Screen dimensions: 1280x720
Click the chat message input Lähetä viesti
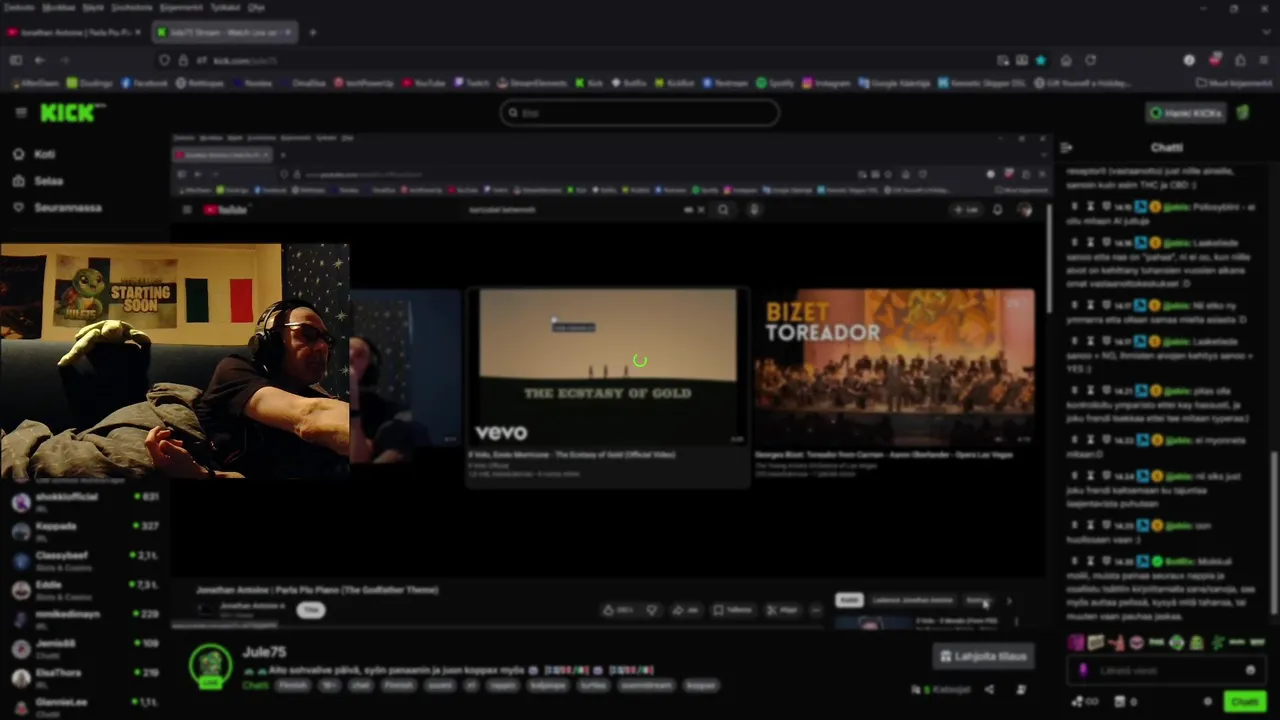(1165, 671)
